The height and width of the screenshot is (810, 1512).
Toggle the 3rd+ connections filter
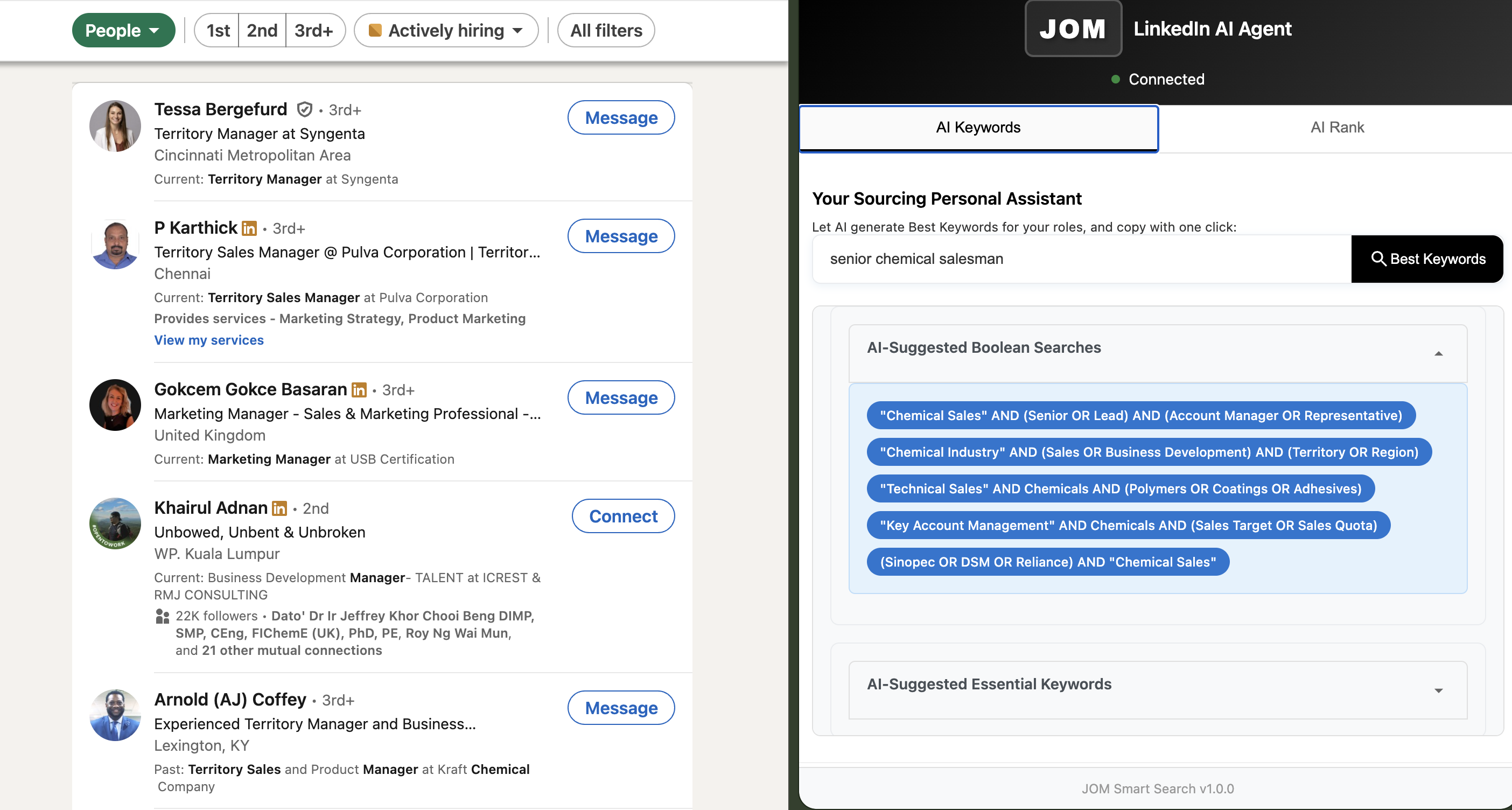pos(313,31)
